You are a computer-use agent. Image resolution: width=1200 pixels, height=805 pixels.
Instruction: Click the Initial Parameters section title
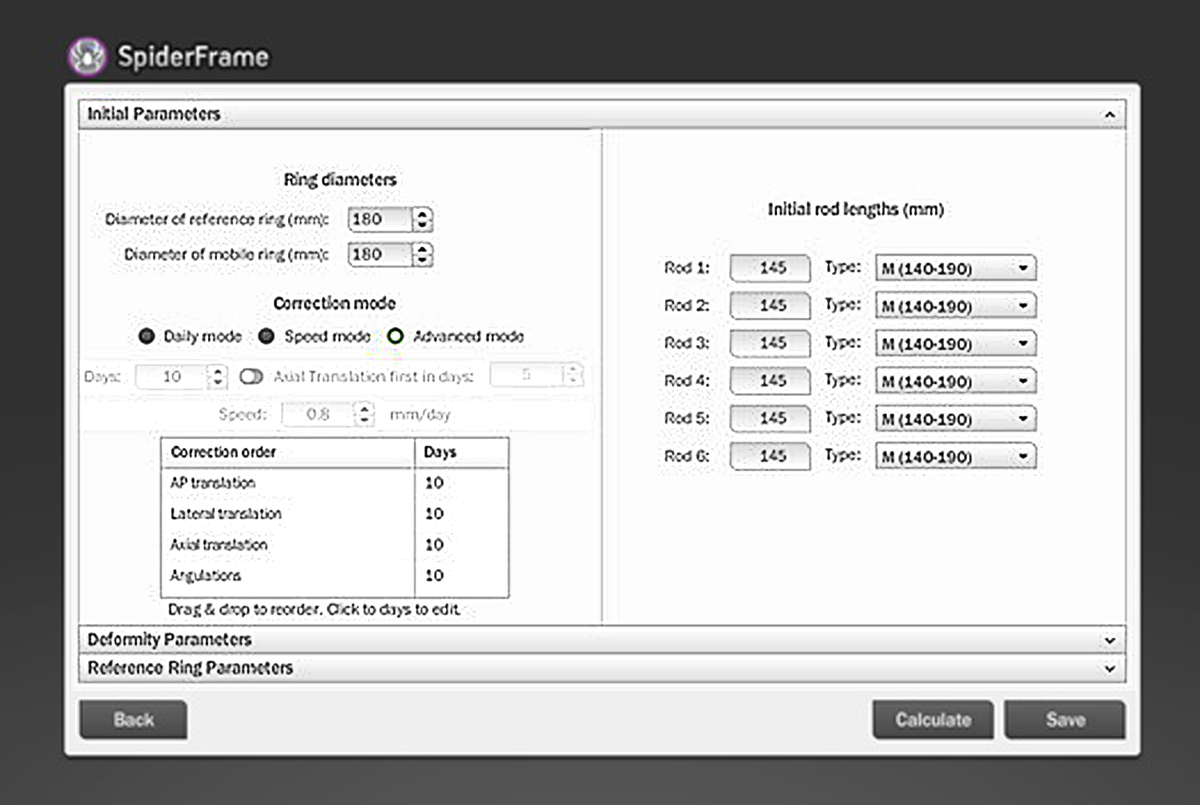(154, 114)
